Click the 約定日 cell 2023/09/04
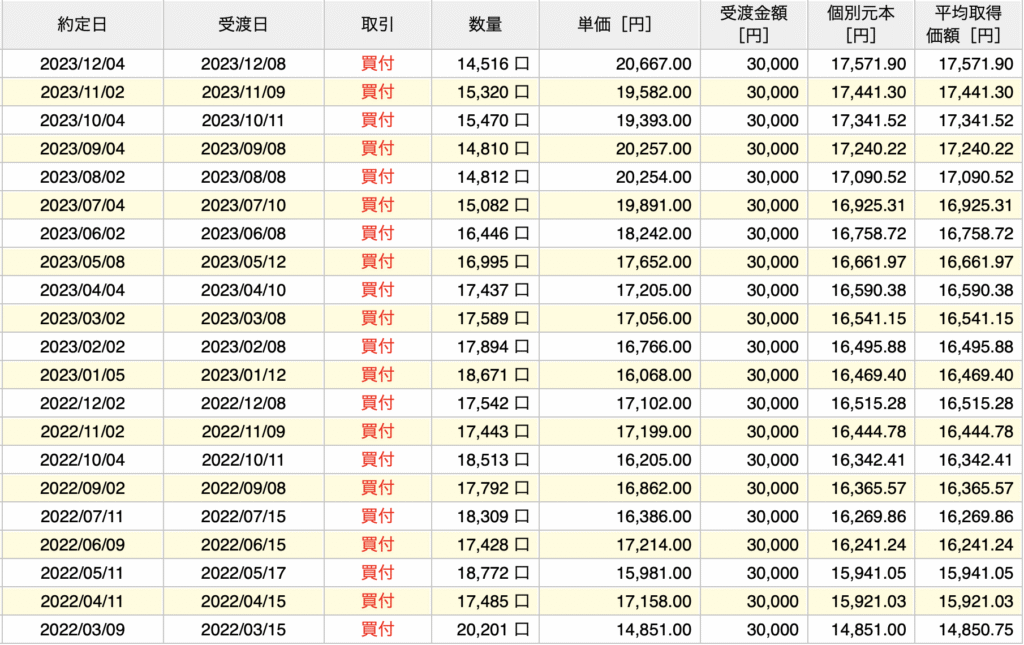This screenshot has height=645, width=1024. (81, 149)
